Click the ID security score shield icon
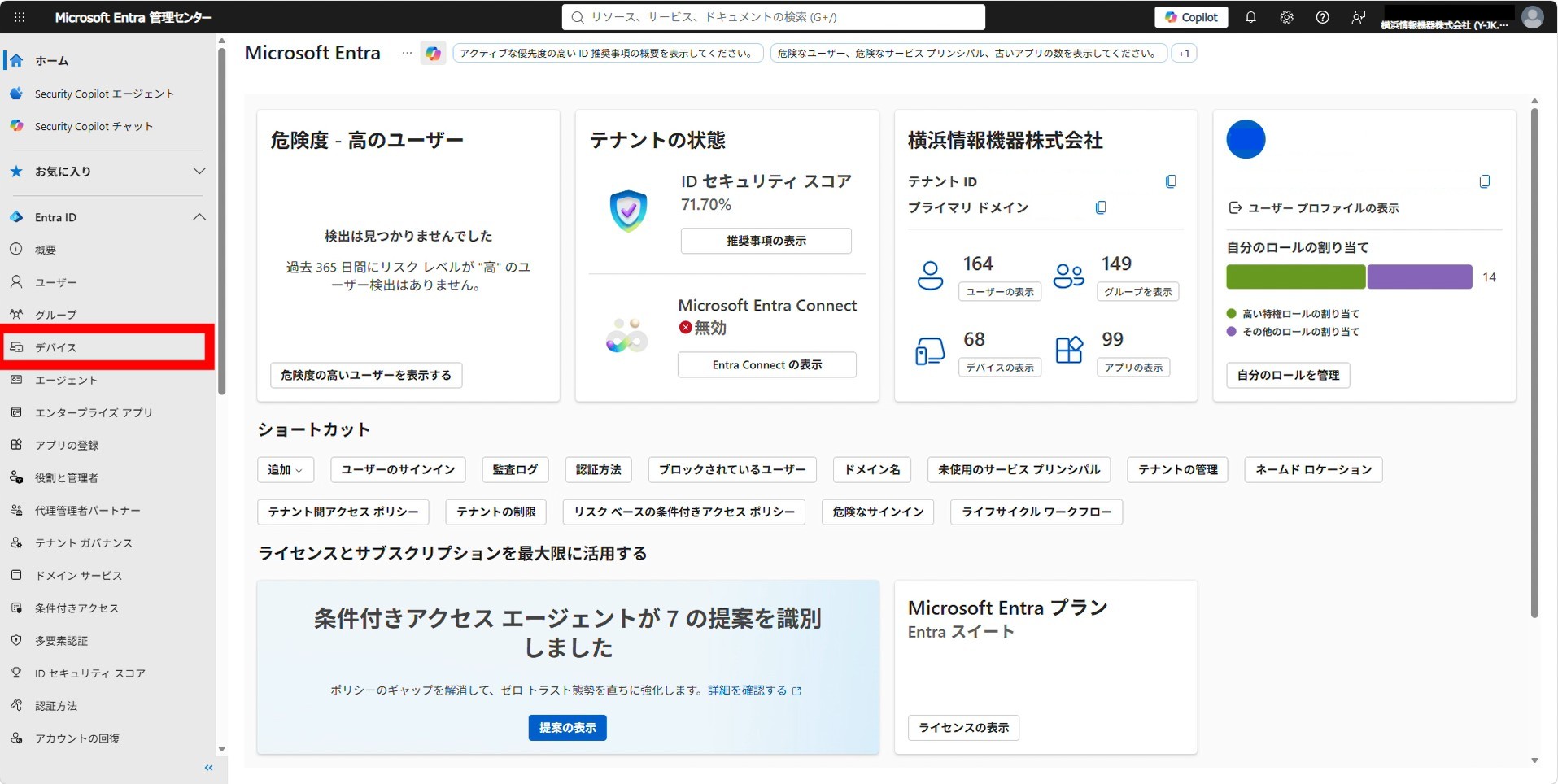Viewport: 1558px width, 784px height. 628,211
